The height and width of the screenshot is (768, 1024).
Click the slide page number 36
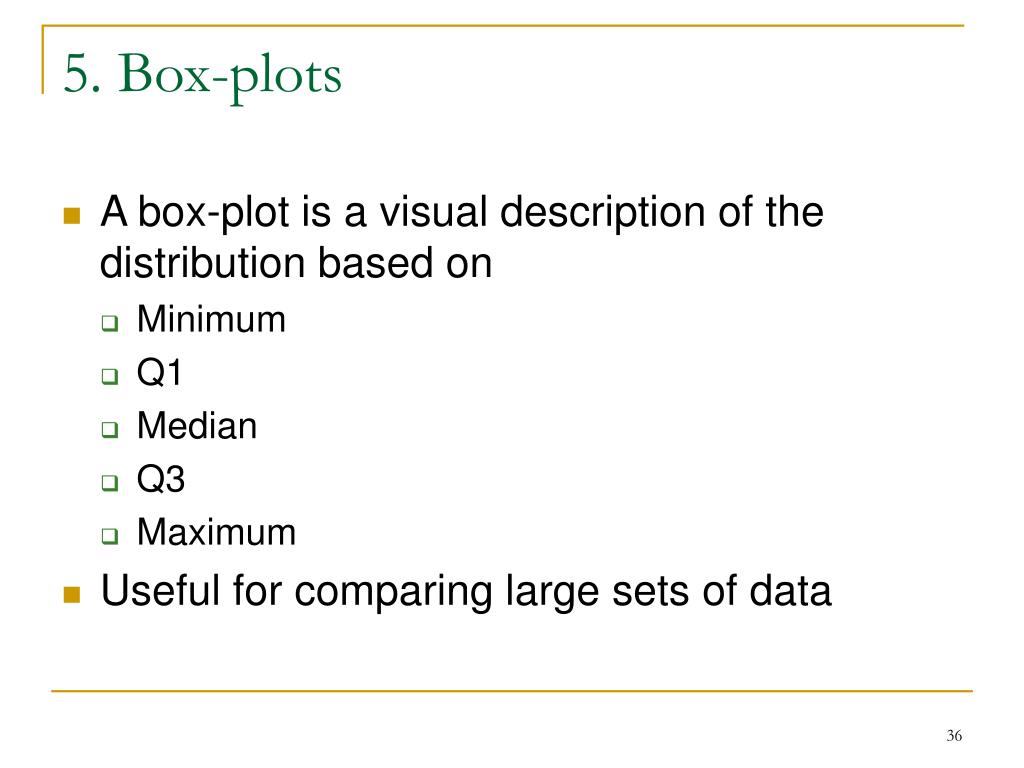[x=954, y=736]
